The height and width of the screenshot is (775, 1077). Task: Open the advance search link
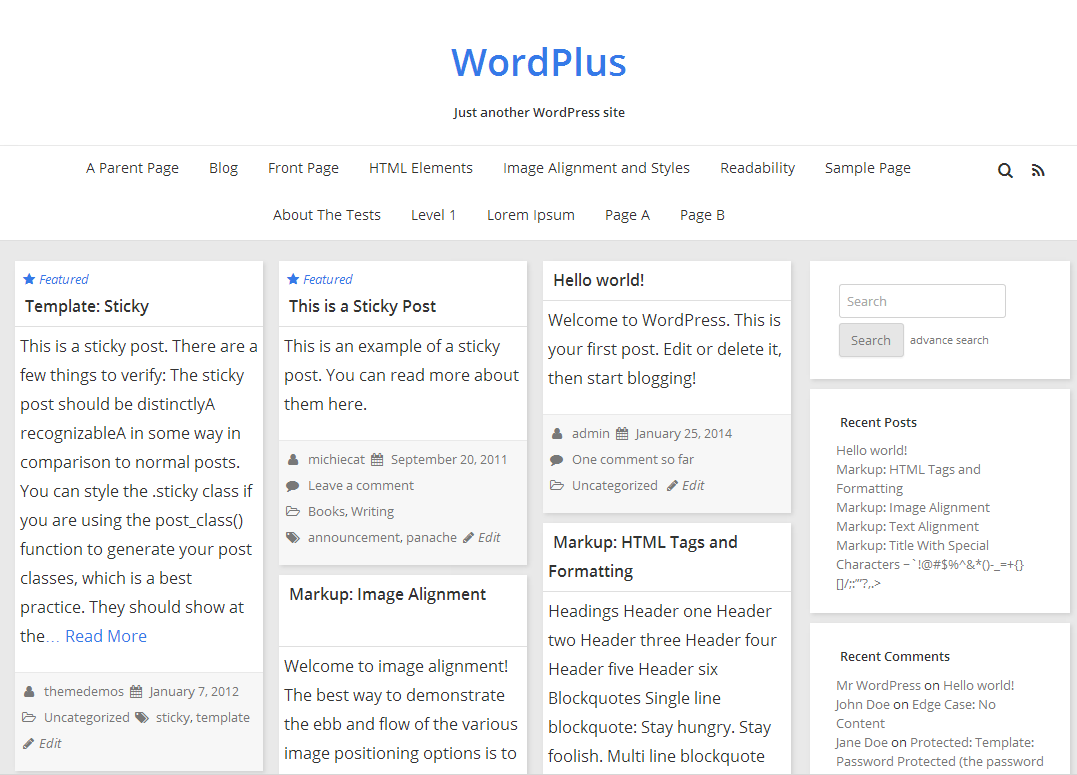pos(949,340)
